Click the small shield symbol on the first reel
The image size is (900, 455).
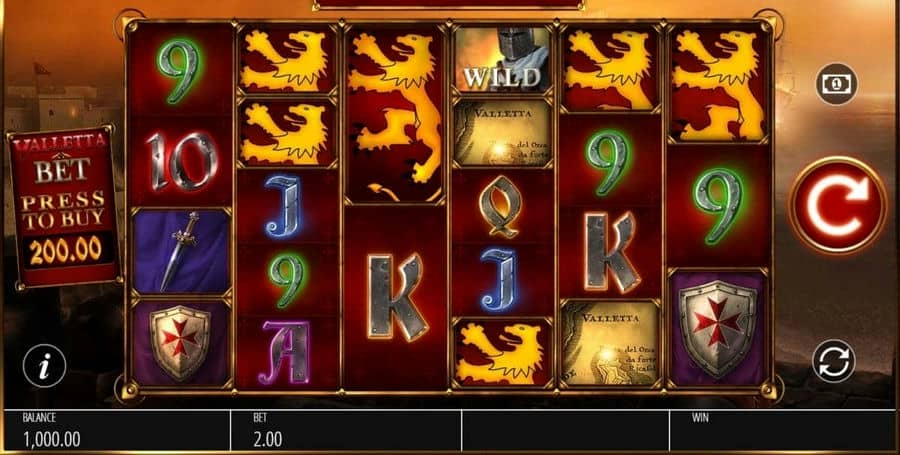click(180, 343)
